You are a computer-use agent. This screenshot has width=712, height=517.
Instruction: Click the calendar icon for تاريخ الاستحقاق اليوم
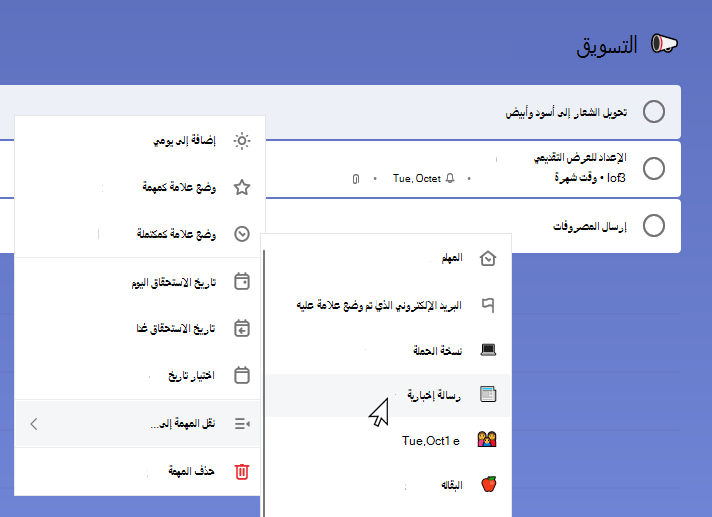tap(242, 281)
